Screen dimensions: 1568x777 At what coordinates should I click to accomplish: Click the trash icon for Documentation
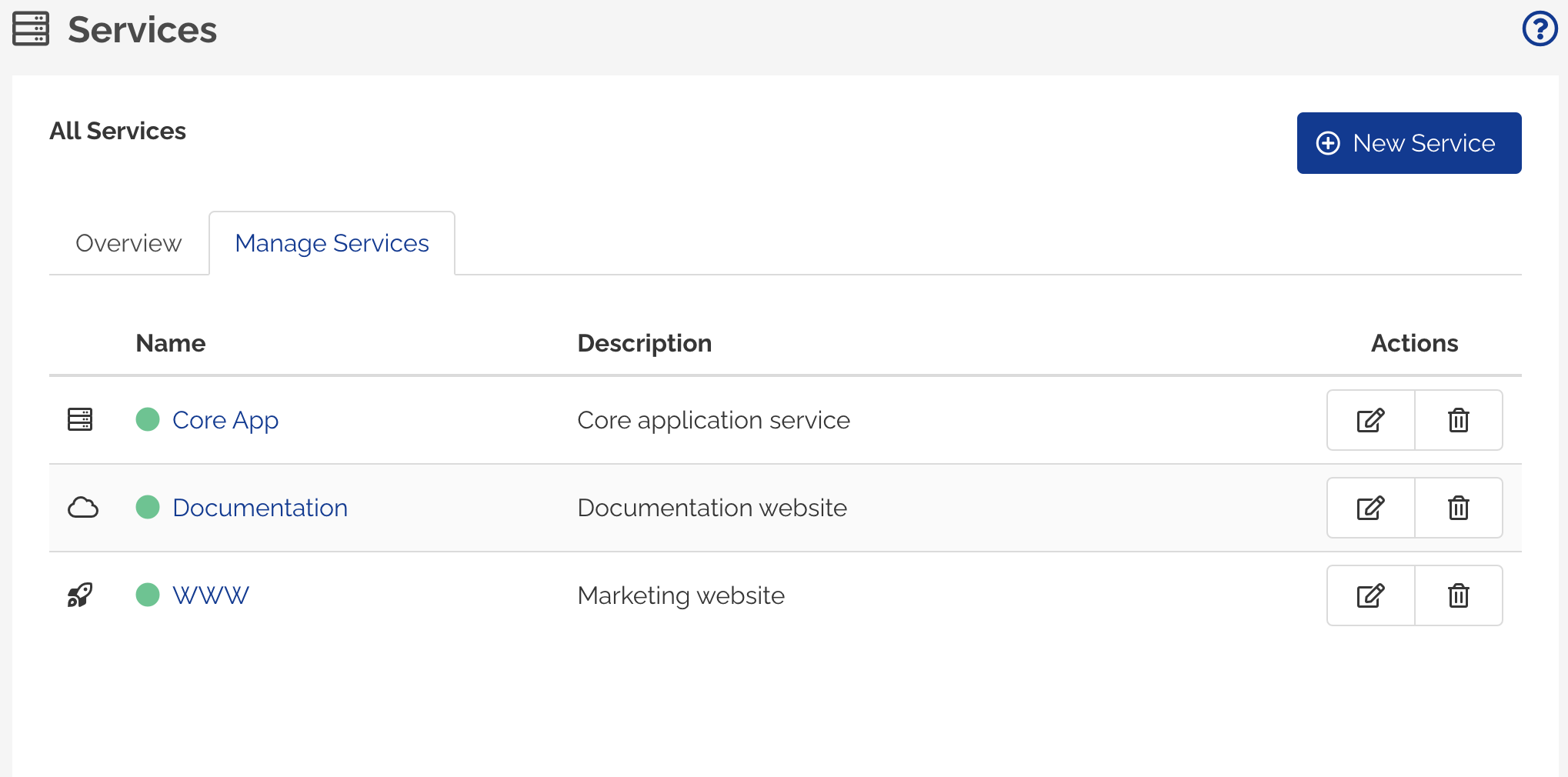pos(1458,508)
